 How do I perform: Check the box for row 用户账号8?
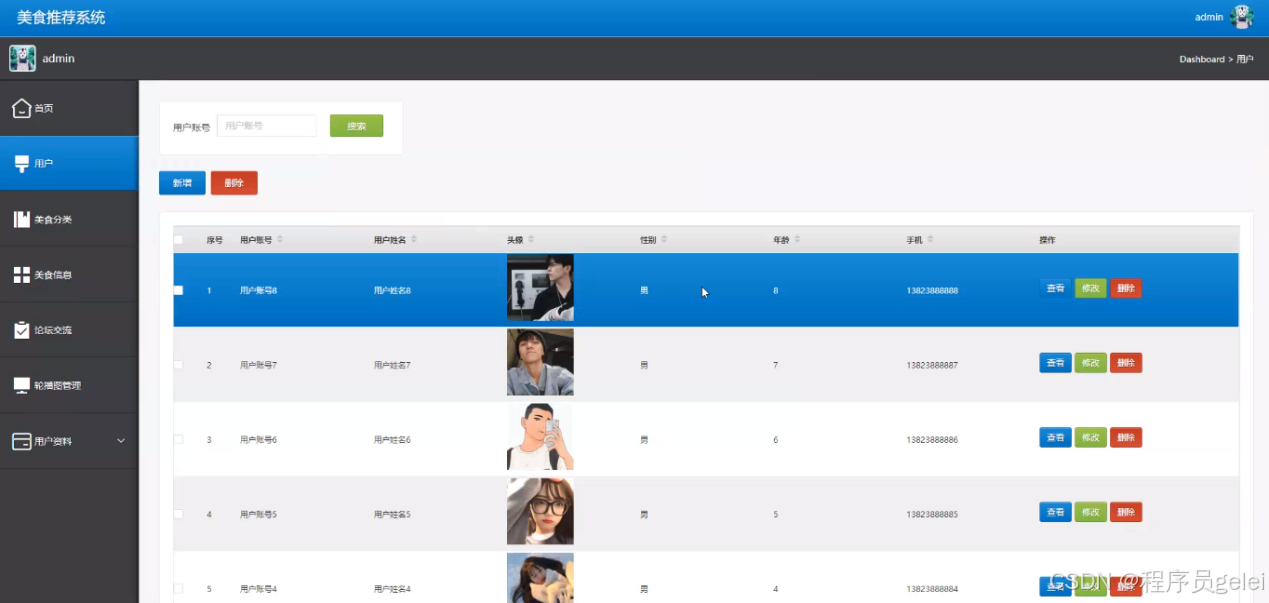(178, 290)
